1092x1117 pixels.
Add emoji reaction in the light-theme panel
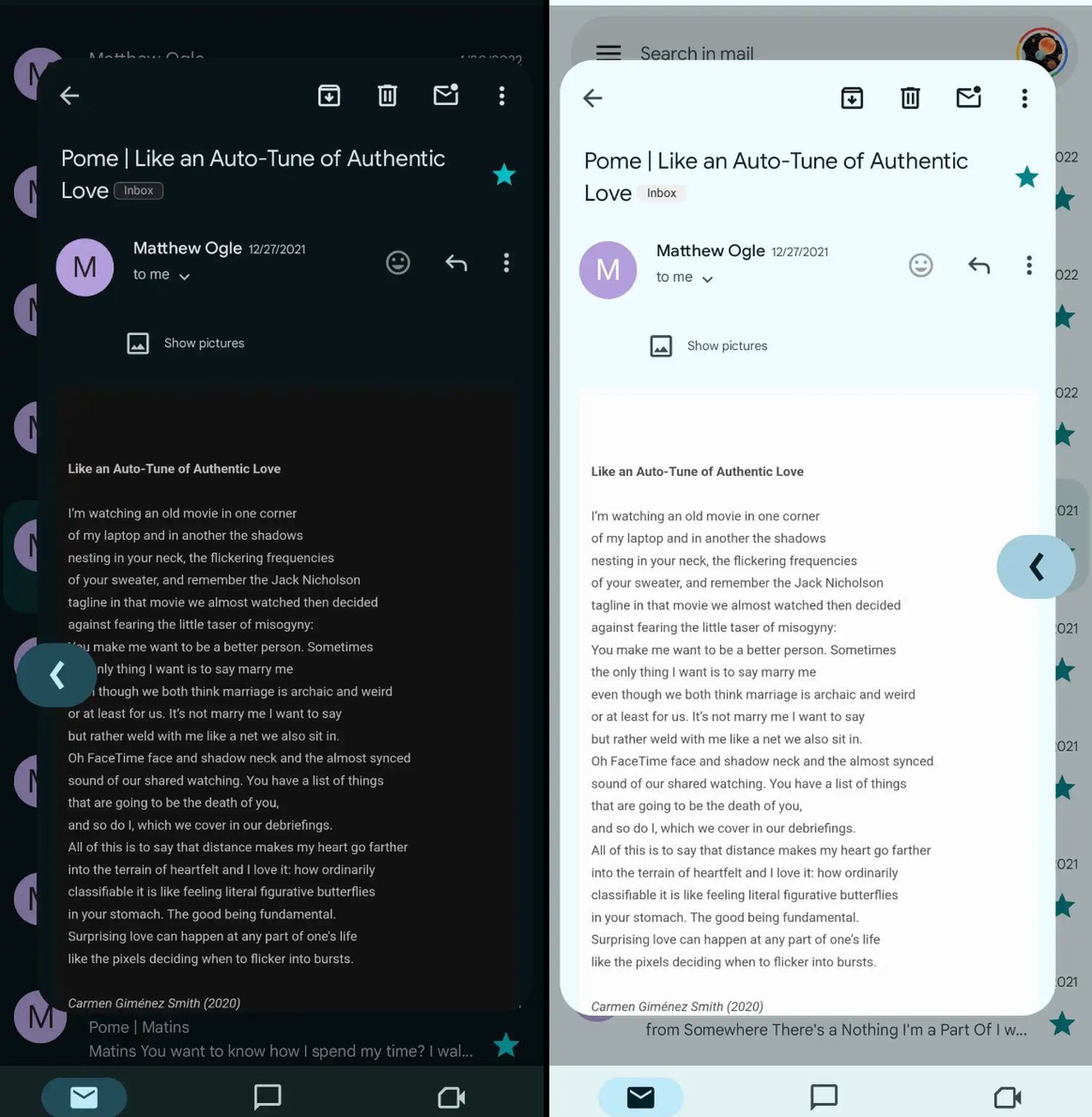[920, 266]
